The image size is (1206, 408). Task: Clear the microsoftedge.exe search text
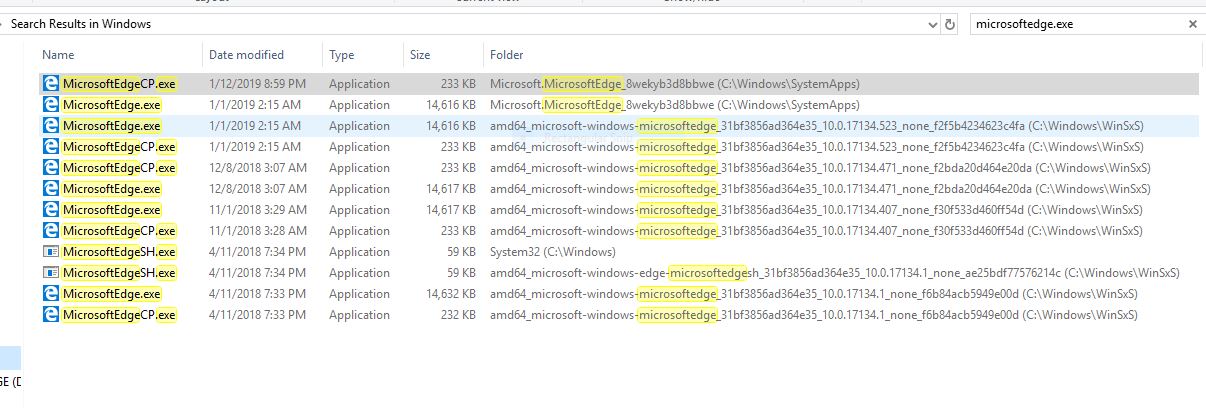[x=1192, y=24]
